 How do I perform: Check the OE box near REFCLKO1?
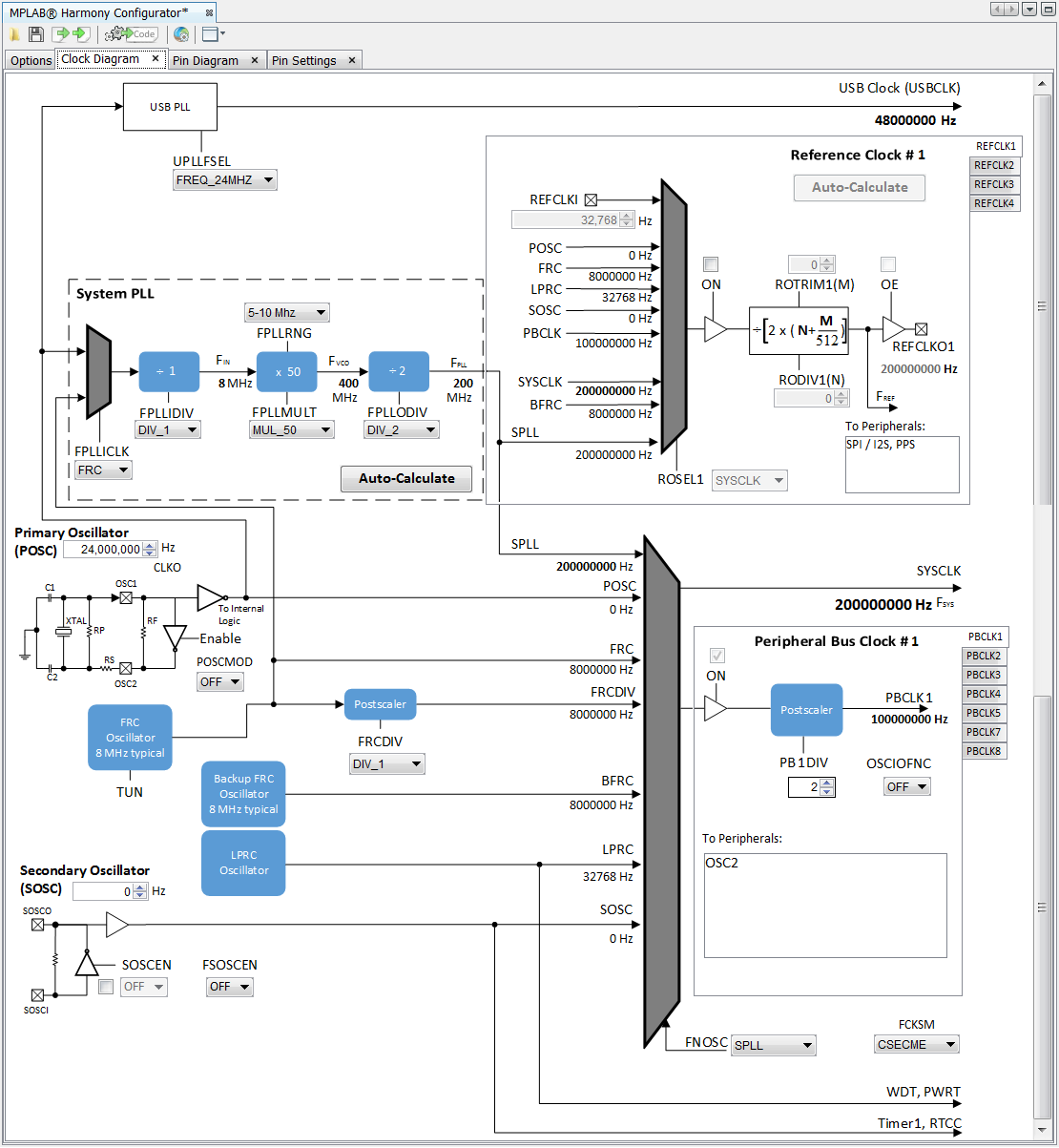pos(888,264)
